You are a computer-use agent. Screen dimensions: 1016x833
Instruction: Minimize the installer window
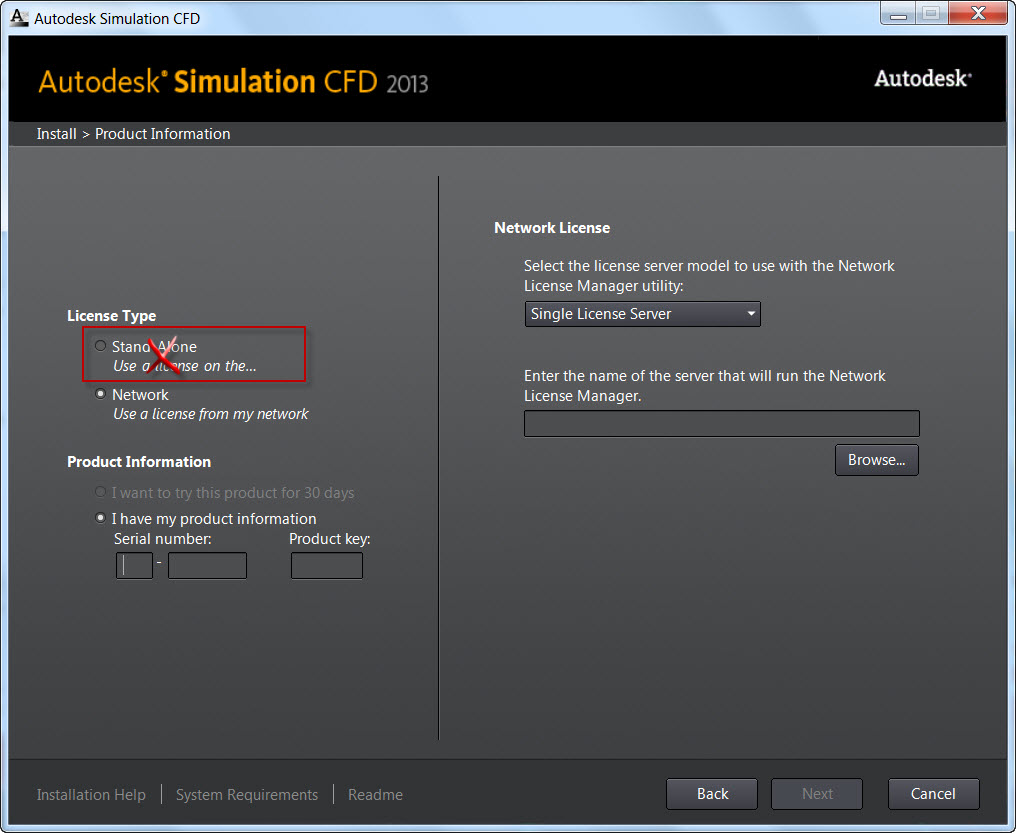(898, 14)
